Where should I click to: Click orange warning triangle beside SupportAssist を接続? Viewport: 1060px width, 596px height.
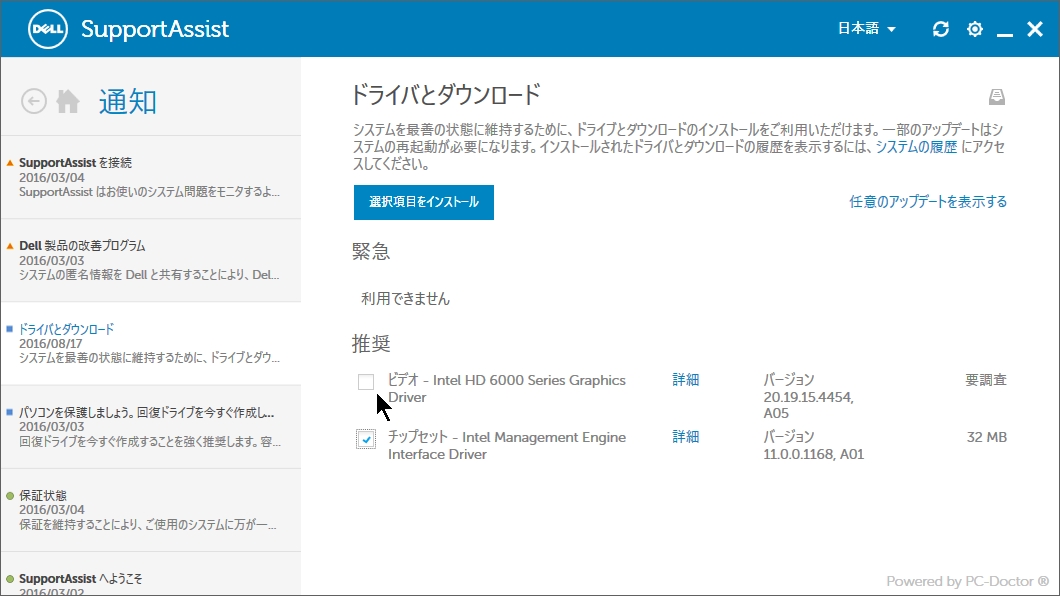(9, 163)
